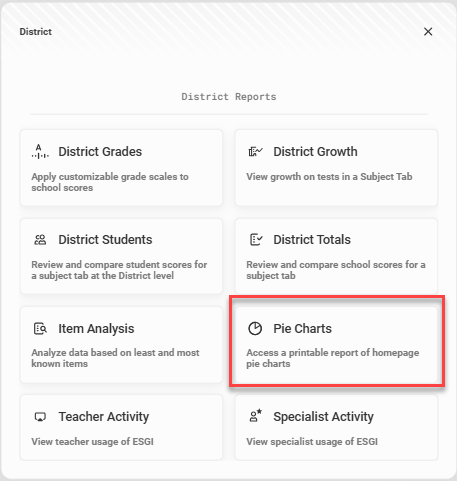The width and height of the screenshot is (457, 481).
Task: Launch the Teacher Activity report heading
Action: 104,417
